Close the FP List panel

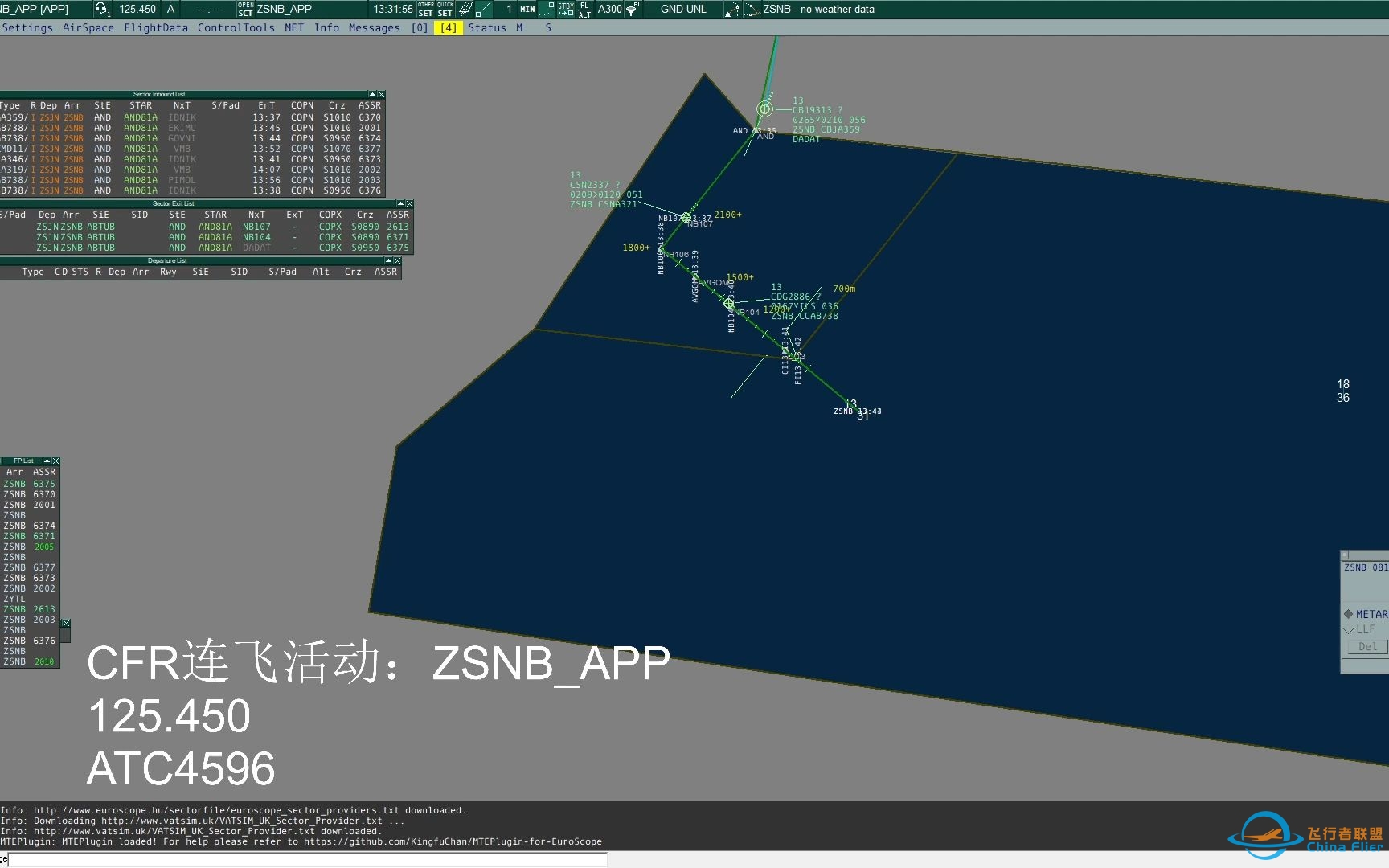(x=55, y=461)
